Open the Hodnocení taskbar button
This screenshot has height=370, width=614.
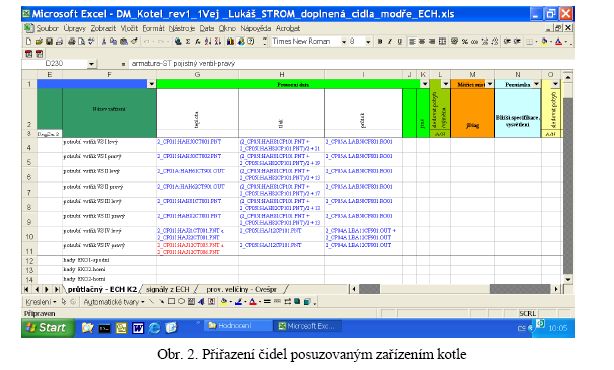click(238, 326)
